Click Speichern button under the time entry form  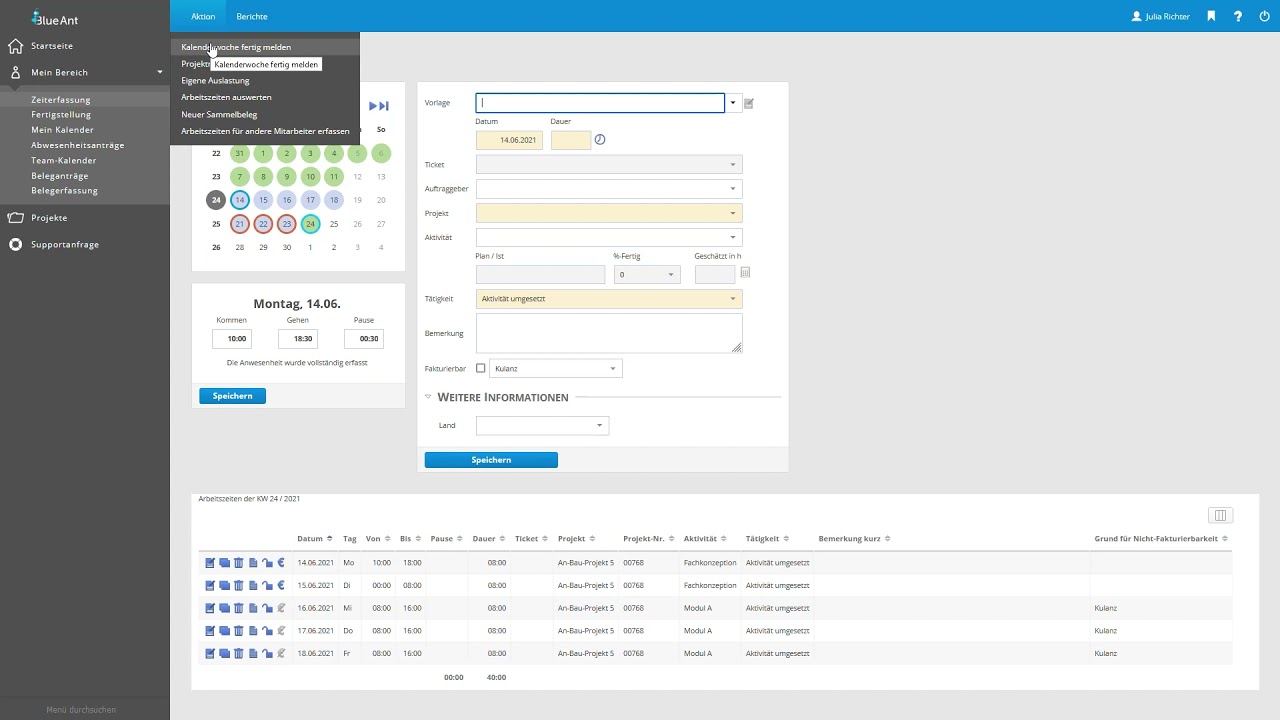pyautogui.click(x=491, y=460)
